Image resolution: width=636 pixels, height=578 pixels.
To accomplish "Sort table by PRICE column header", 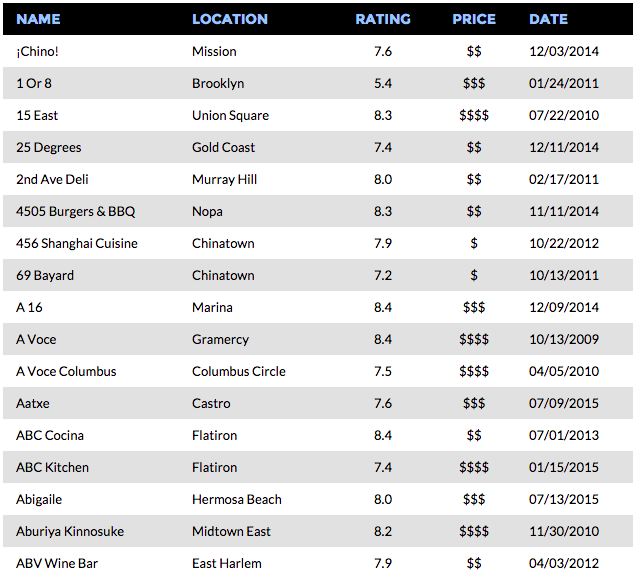I will [x=474, y=19].
